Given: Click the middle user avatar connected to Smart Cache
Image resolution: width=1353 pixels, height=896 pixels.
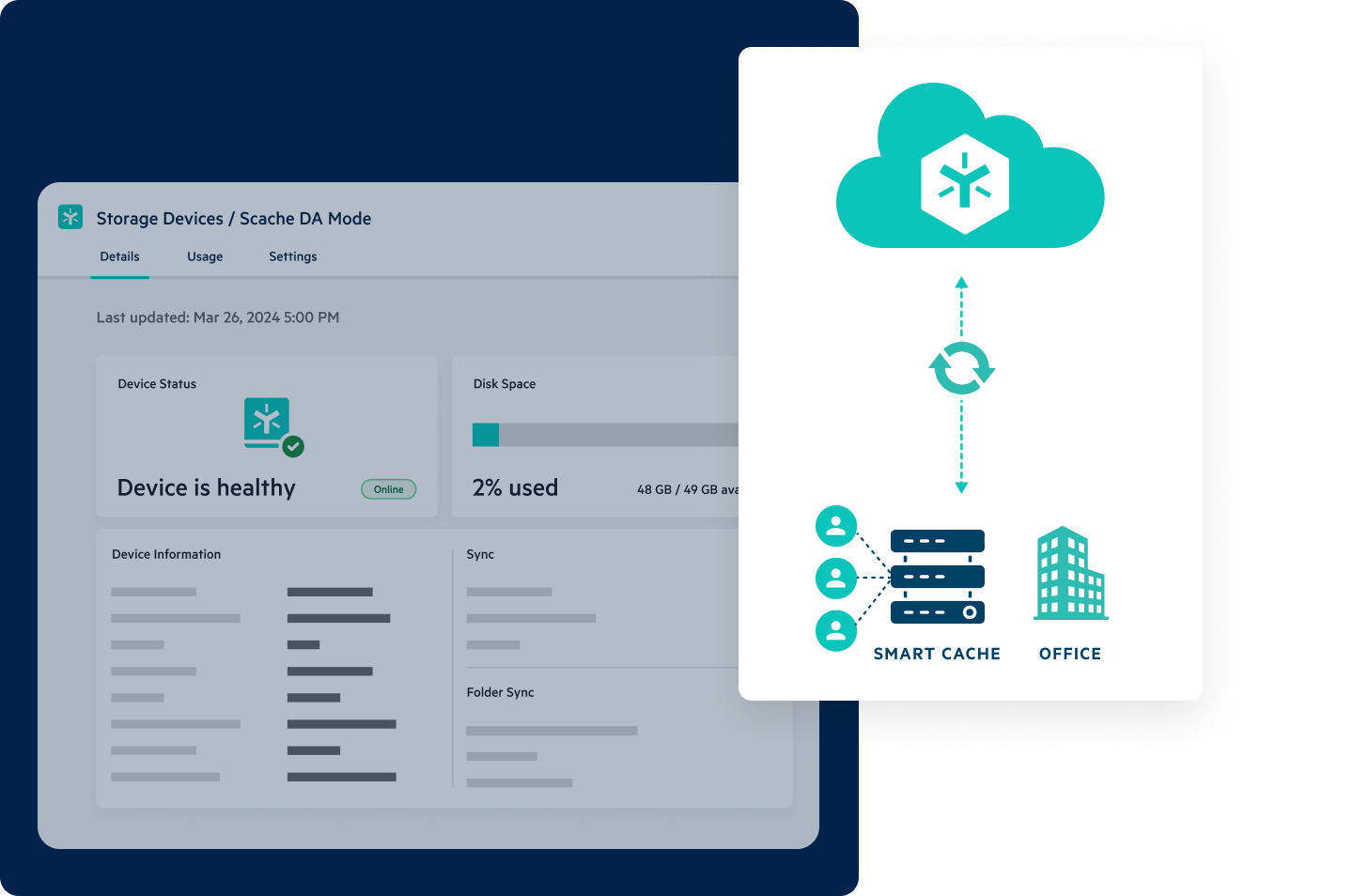Looking at the screenshot, I should click(835, 579).
